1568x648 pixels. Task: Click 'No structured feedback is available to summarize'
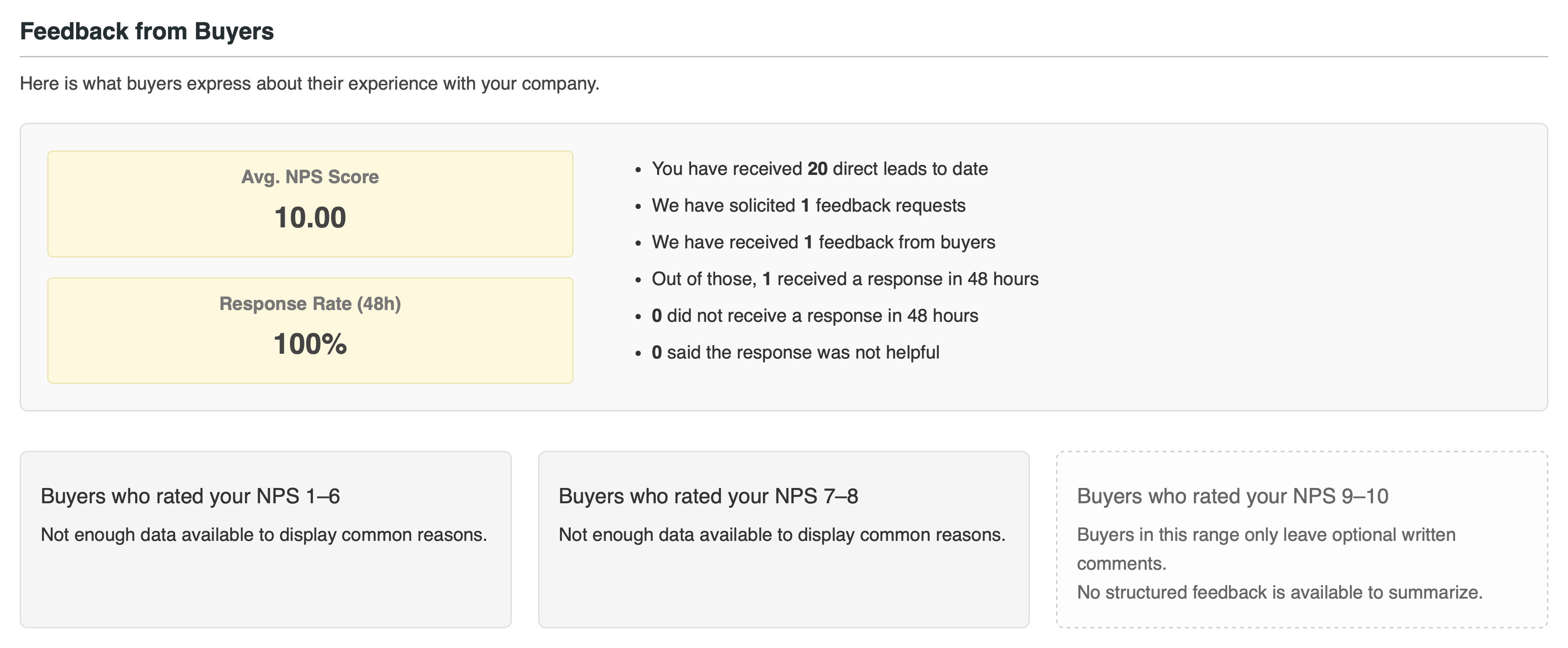1280,592
